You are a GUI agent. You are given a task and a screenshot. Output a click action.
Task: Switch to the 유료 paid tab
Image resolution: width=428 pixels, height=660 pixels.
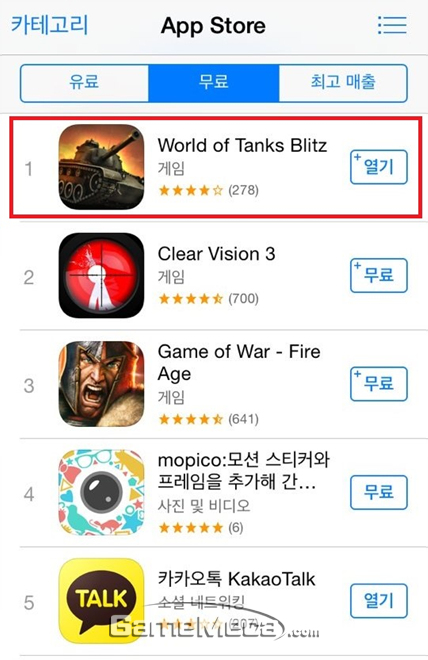click(84, 83)
